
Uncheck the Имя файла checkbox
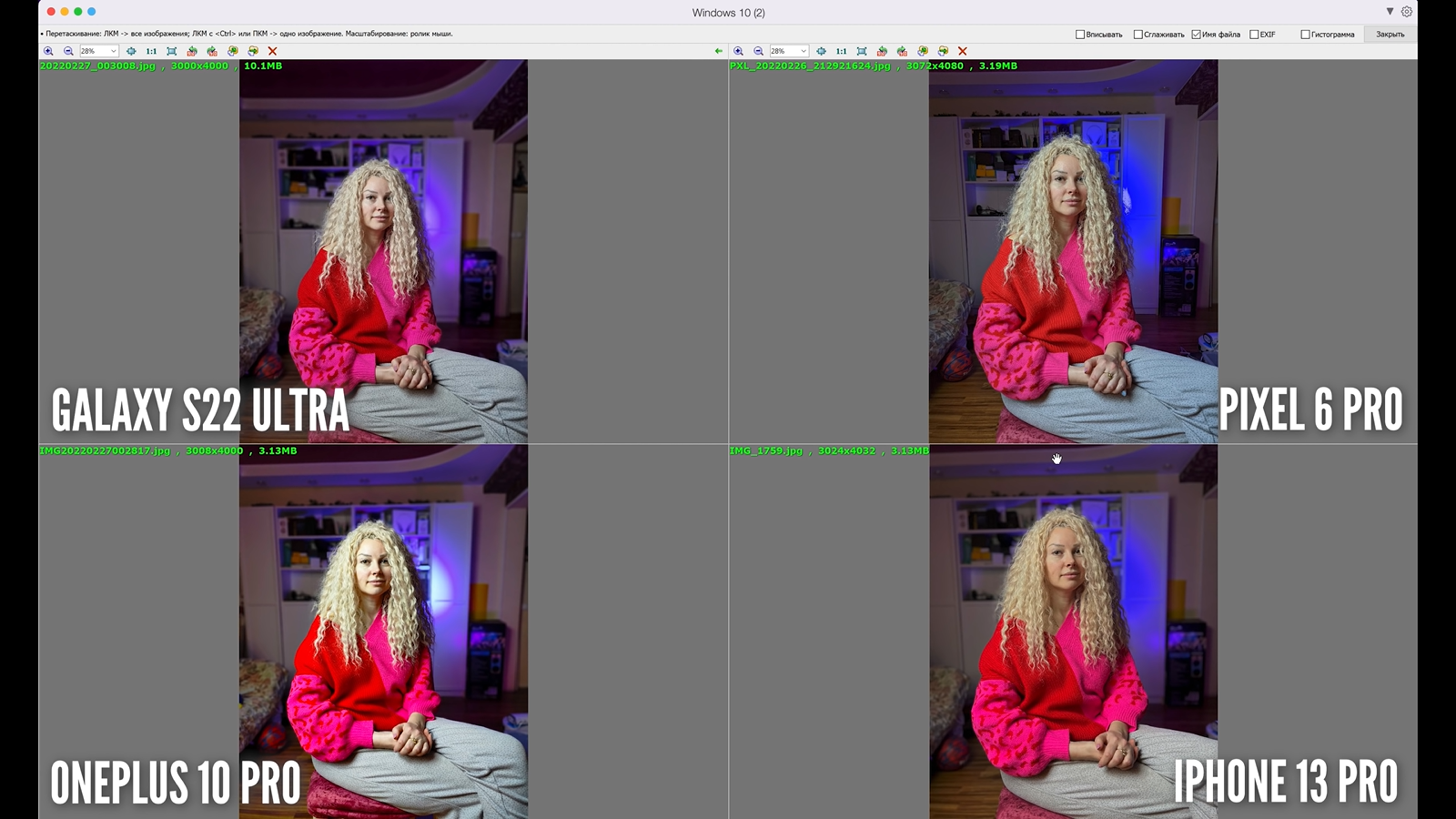[1196, 35]
